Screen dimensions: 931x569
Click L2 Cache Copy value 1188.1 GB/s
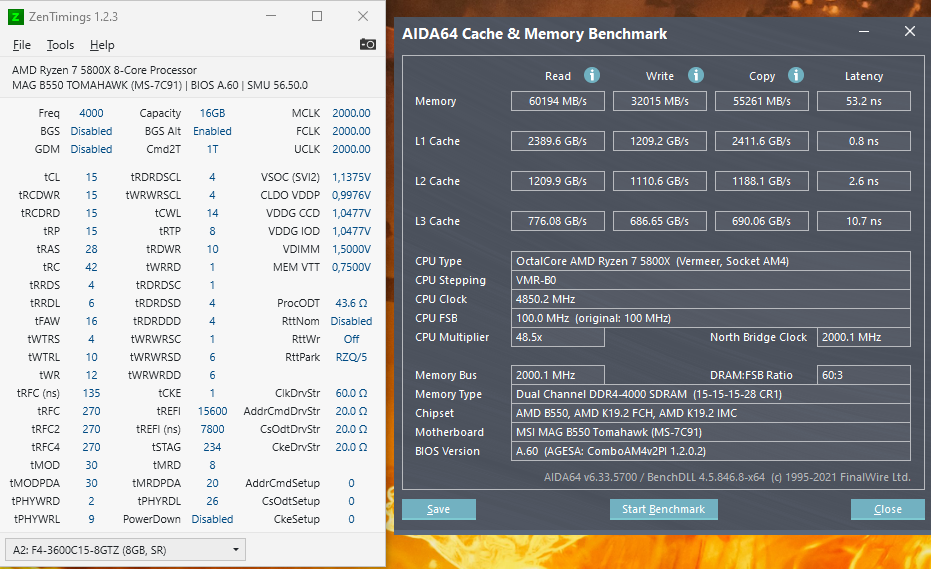[x=762, y=181]
